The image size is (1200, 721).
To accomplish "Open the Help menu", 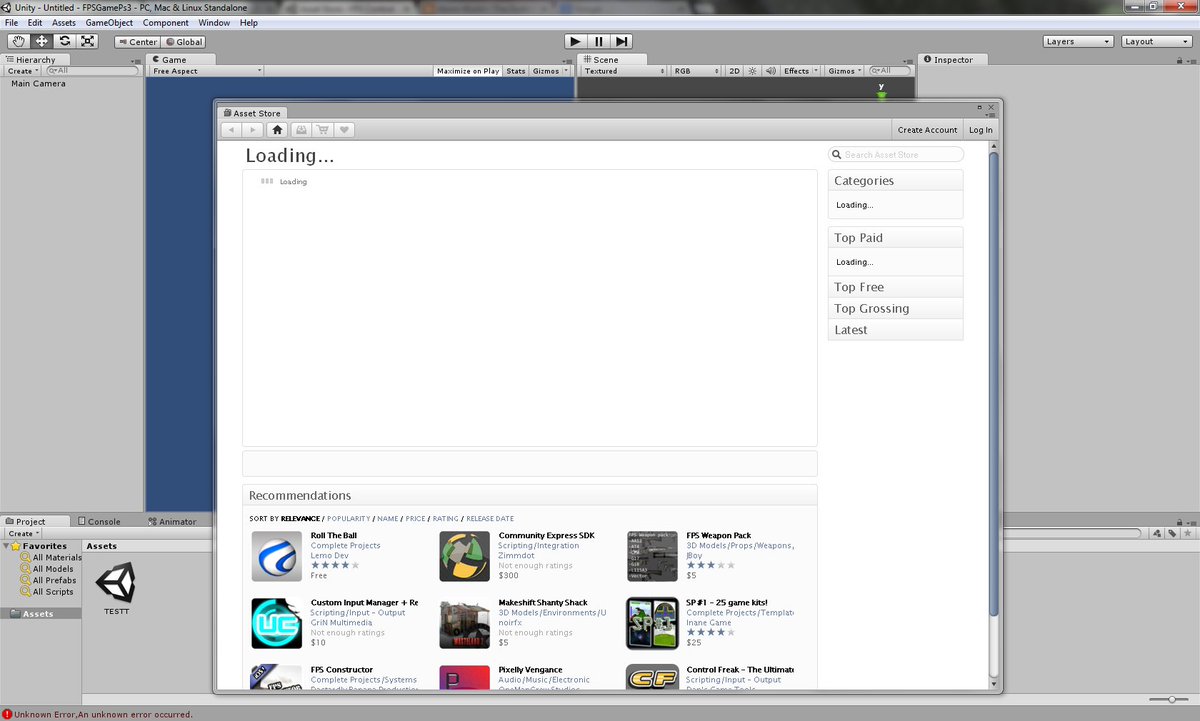I will click(x=249, y=22).
